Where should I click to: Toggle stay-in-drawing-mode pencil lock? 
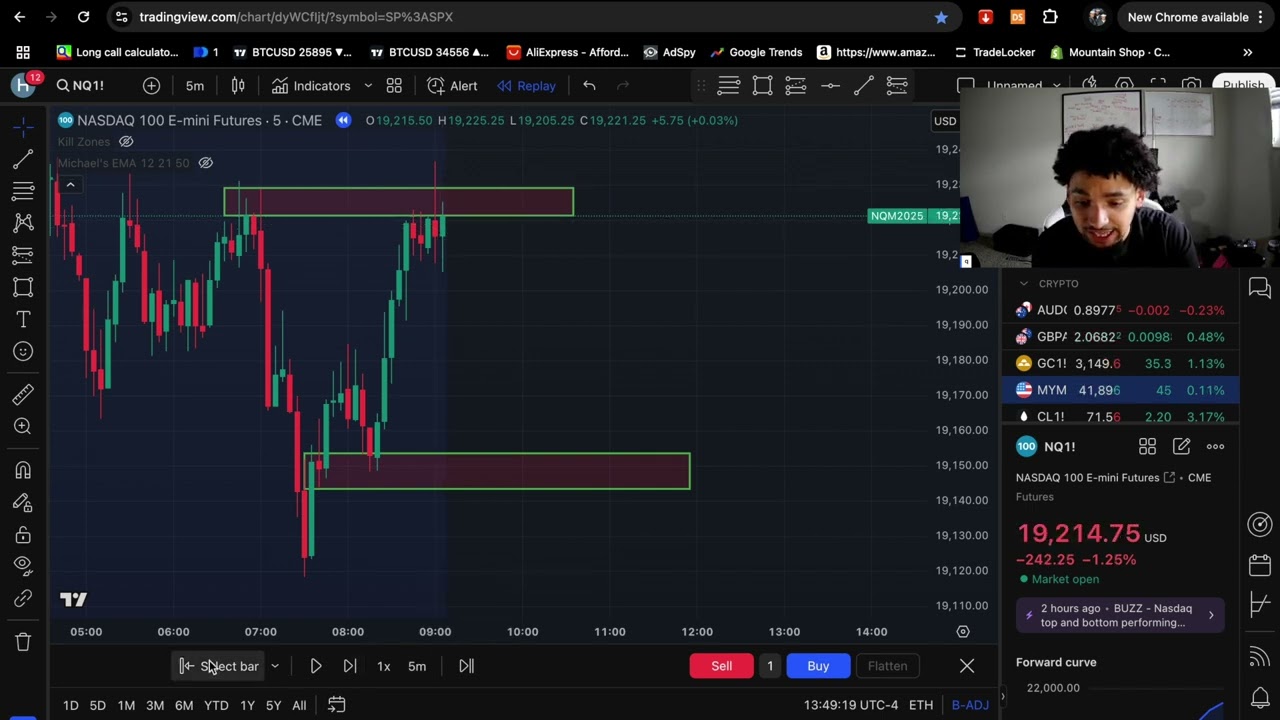23,502
